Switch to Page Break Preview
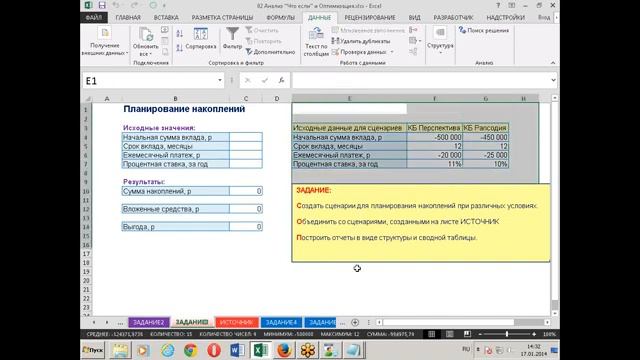The height and width of the screenshot is (360, 640). (x=467, y=334)
